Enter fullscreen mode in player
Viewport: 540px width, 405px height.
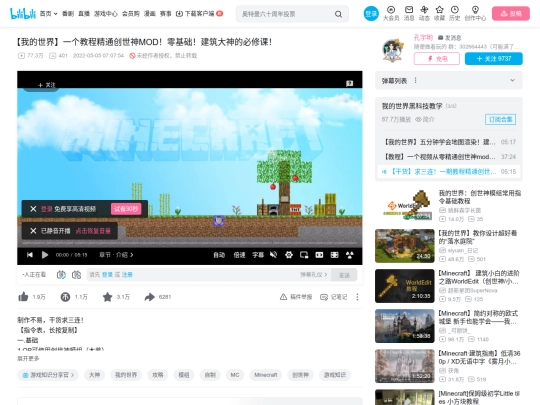pyautogui.click(x=350, y=255)
